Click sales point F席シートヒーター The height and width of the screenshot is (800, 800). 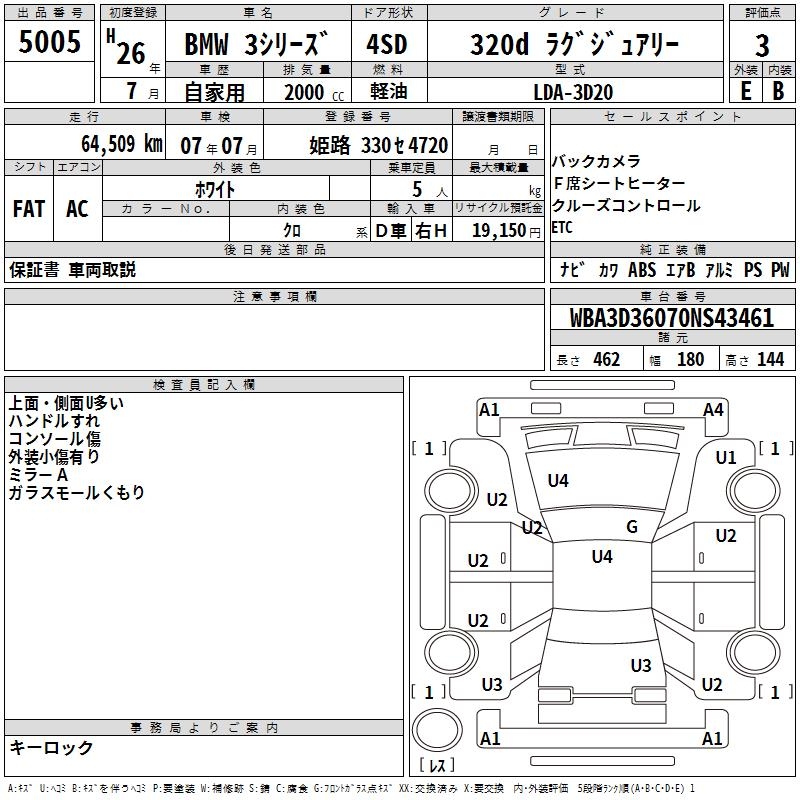pyautogui.click(x=619, y=183)
